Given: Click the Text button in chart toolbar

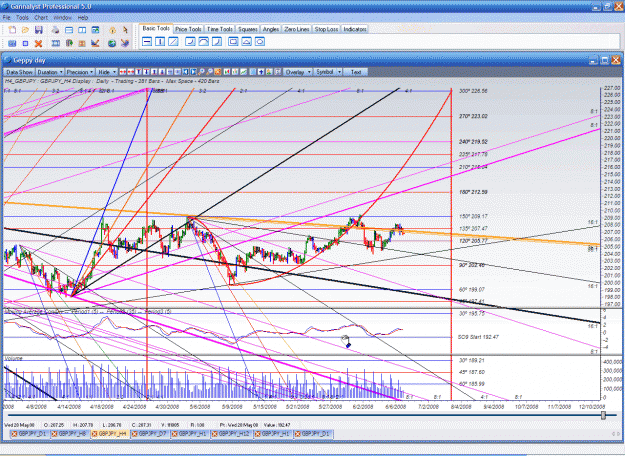Looking at the screenshot, I should (356, 72).
